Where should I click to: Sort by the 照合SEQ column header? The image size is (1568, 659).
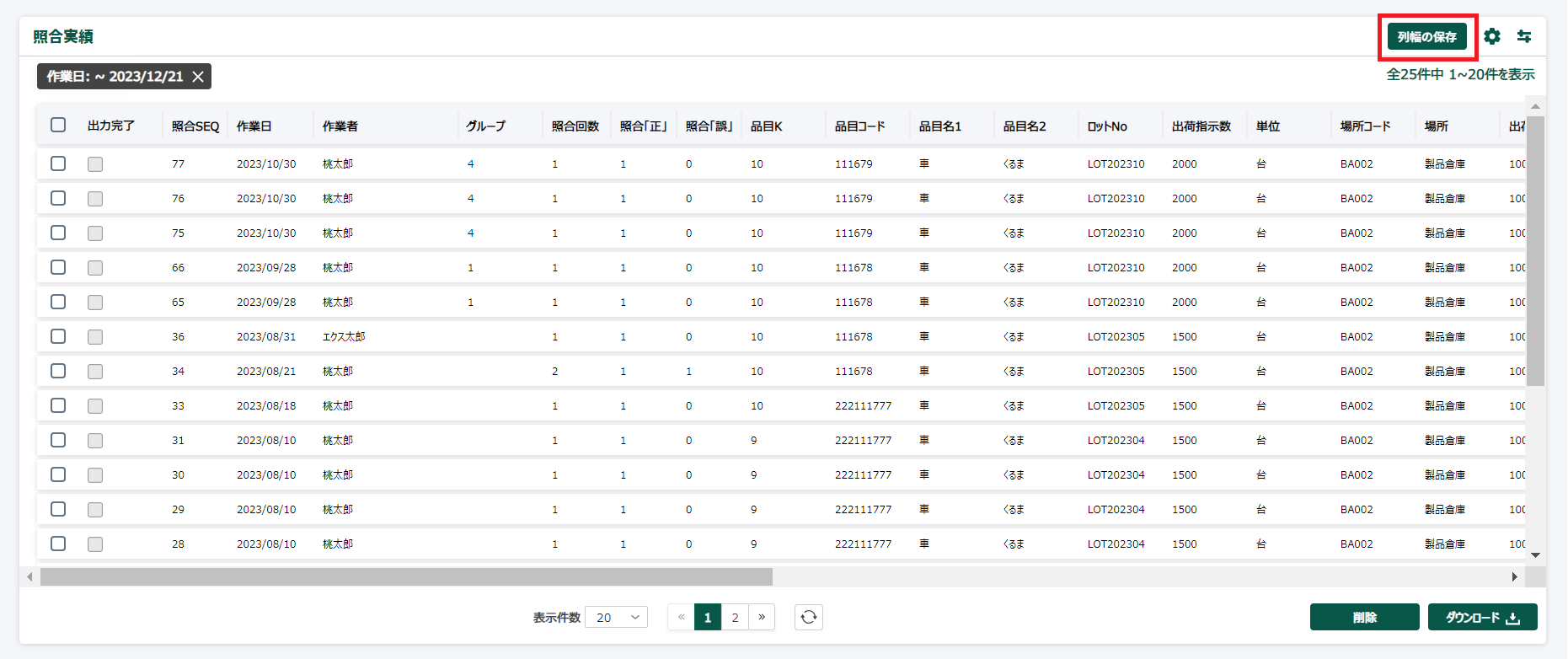pyautogui.click(x=195, y=126)
